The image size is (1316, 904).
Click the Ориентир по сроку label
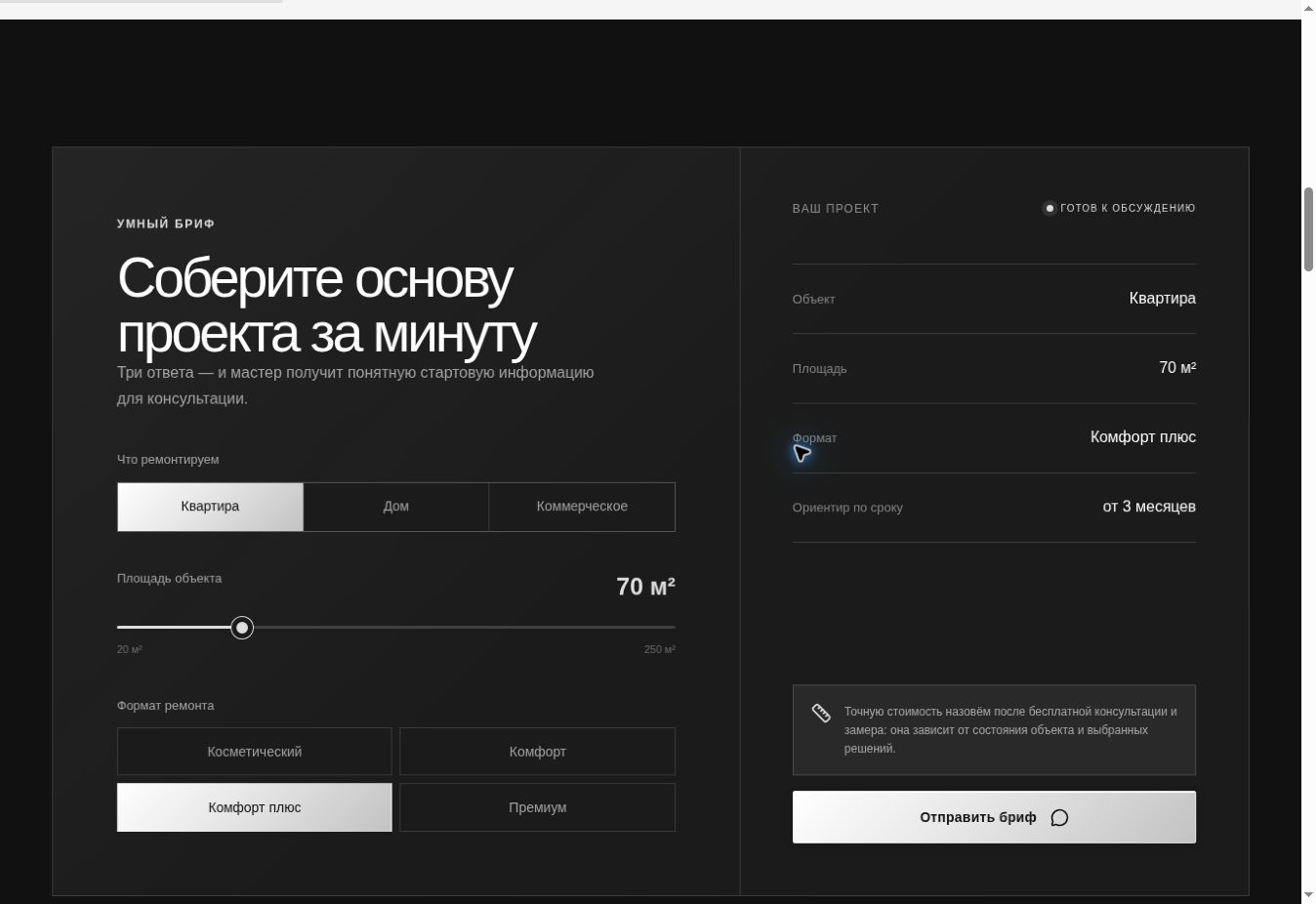click(847, 507)
